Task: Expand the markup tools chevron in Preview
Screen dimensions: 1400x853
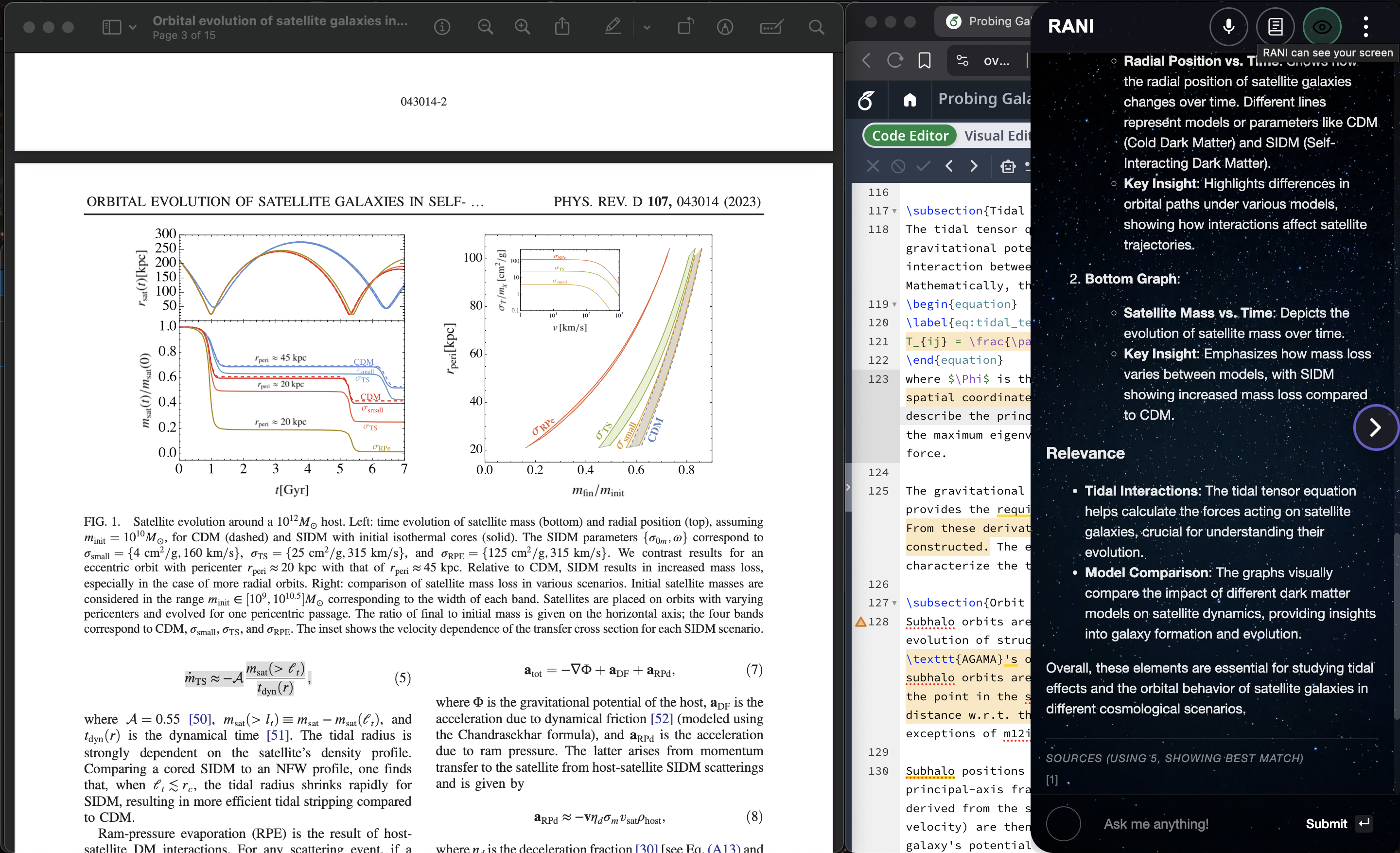Action: (x=647, y=27)
